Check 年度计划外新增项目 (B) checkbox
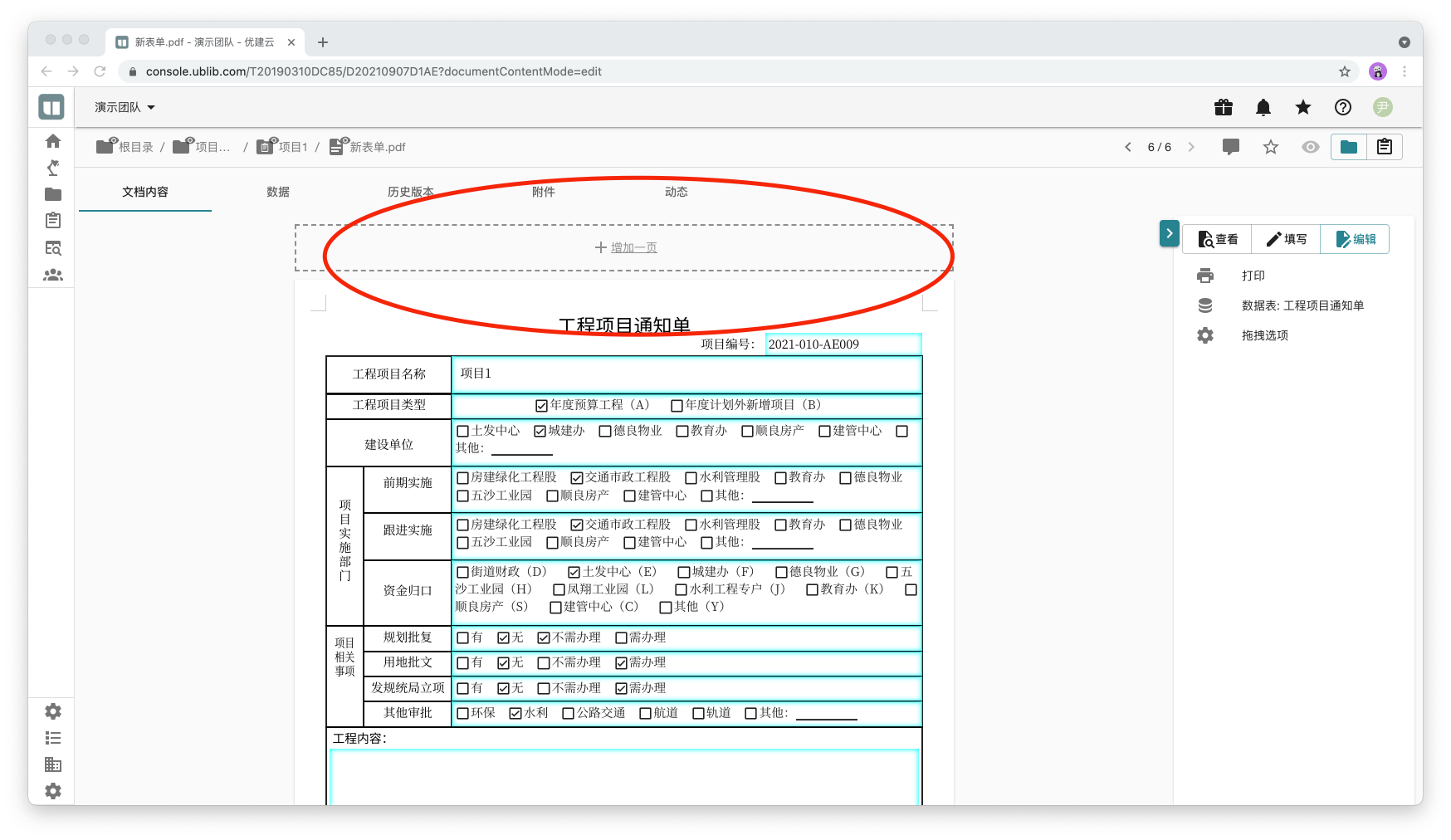The height and width of the screenshot is (840, 1451). click(x=677, y=406)
